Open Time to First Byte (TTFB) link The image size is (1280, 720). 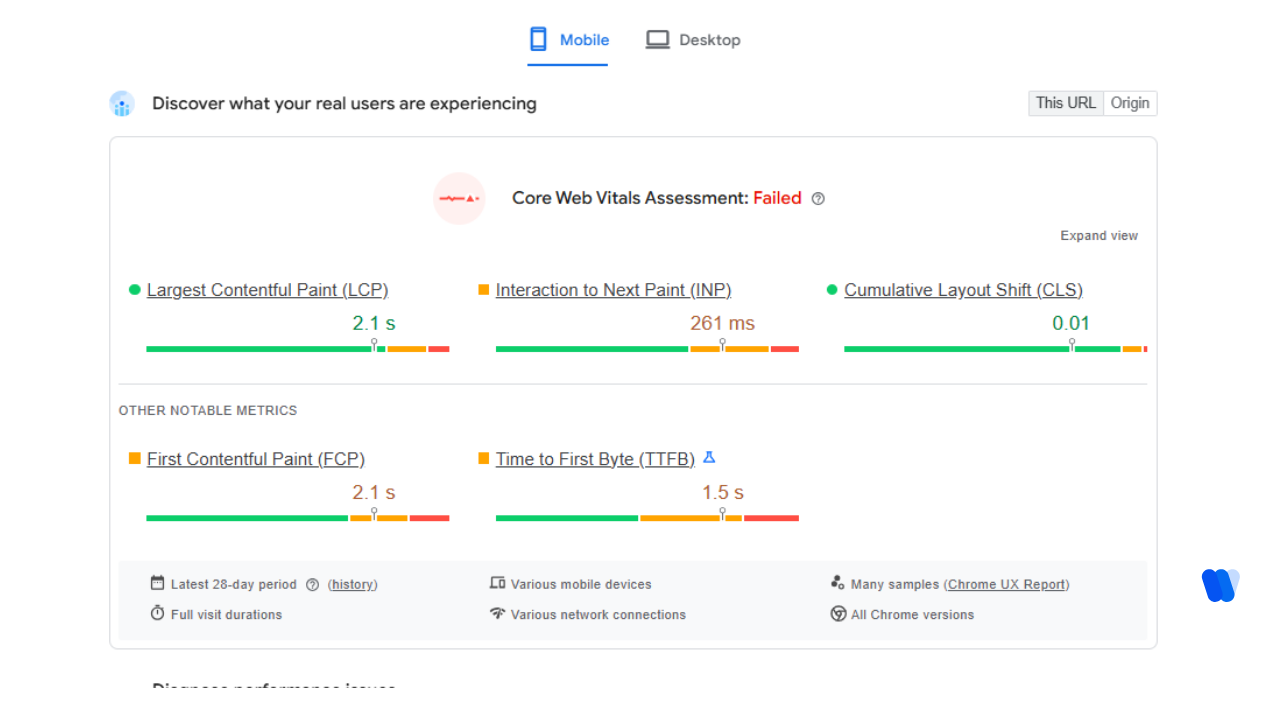(595, 459)
